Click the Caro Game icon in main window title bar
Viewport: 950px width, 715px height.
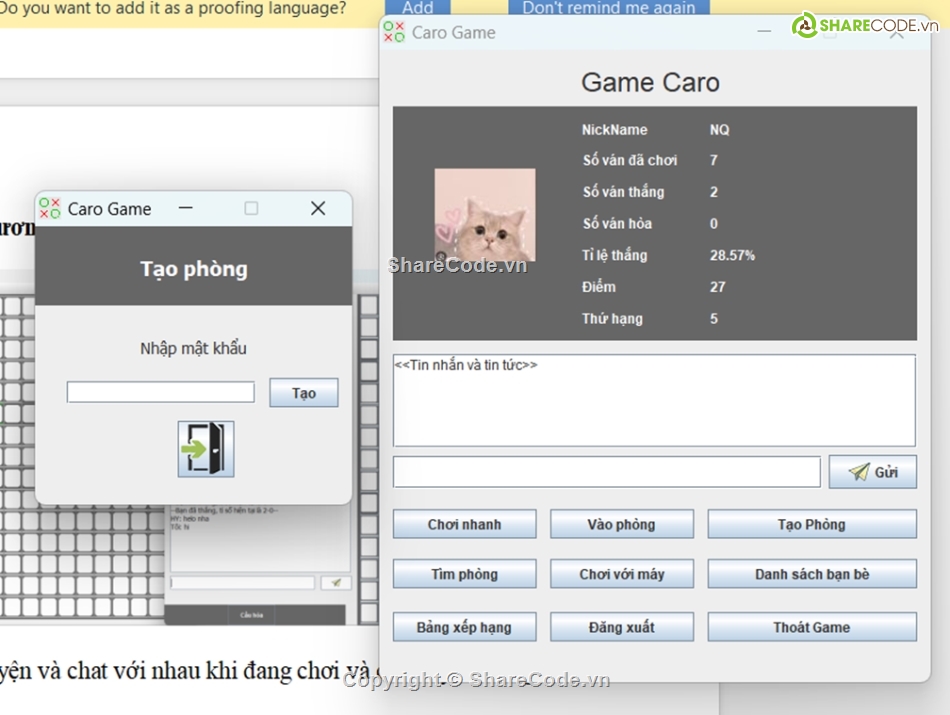[x=394, y=32]
